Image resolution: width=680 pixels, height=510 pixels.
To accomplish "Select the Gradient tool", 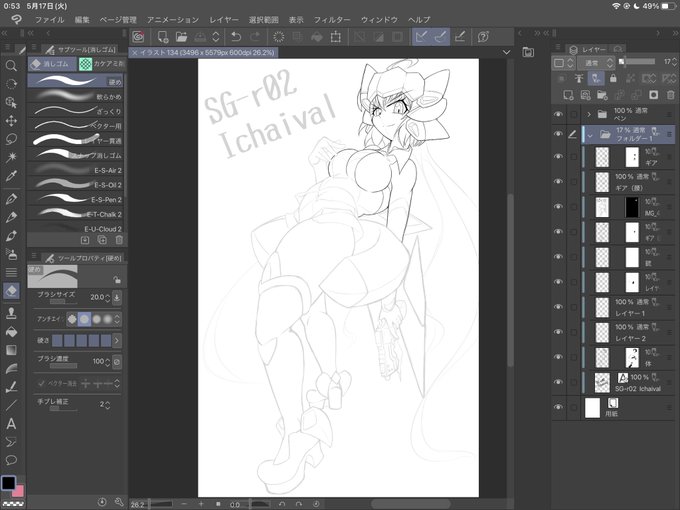I will (11, 350).
